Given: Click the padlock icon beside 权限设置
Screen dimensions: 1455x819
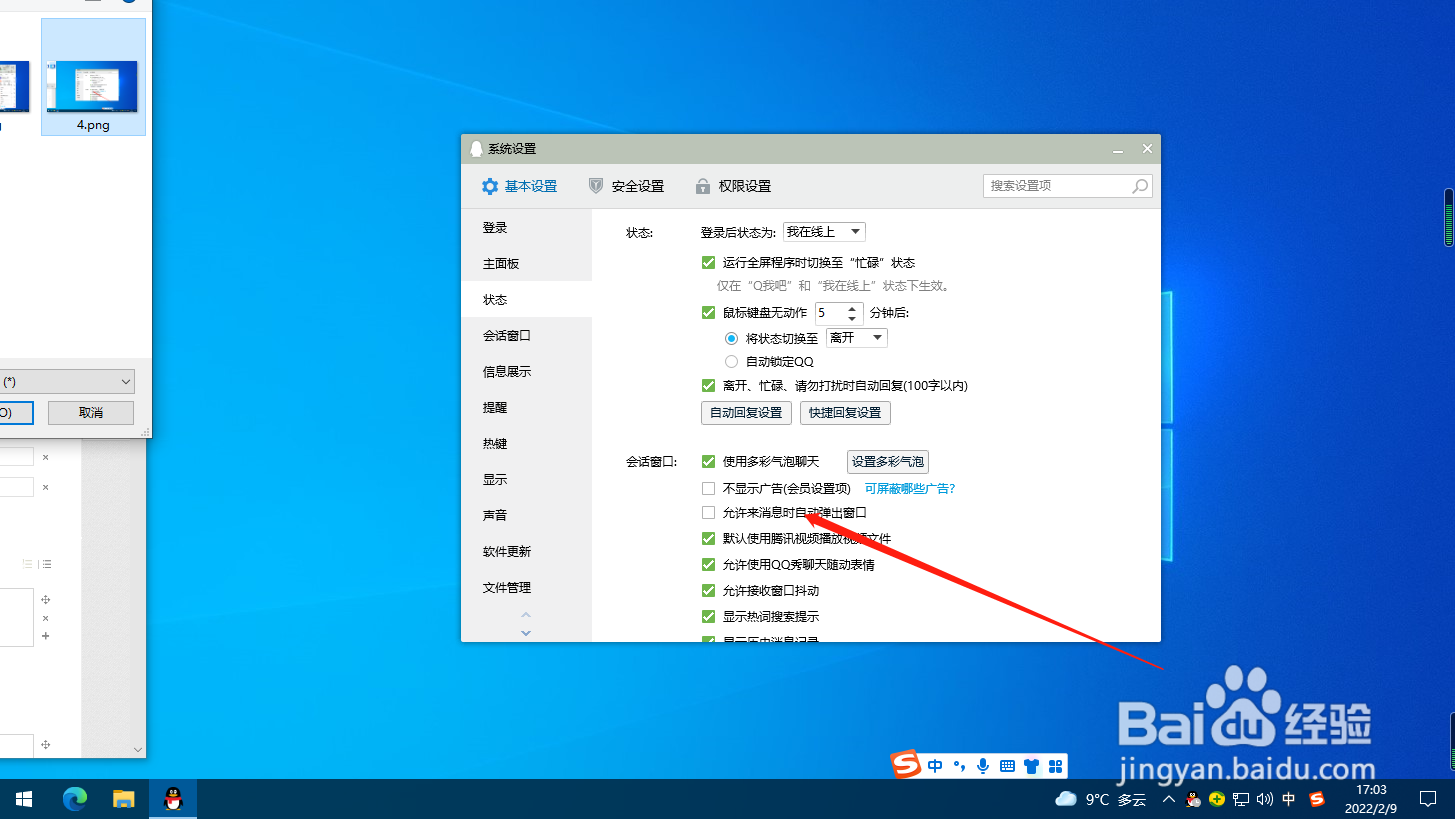Looking at the screenshot, I should [701, 186].
